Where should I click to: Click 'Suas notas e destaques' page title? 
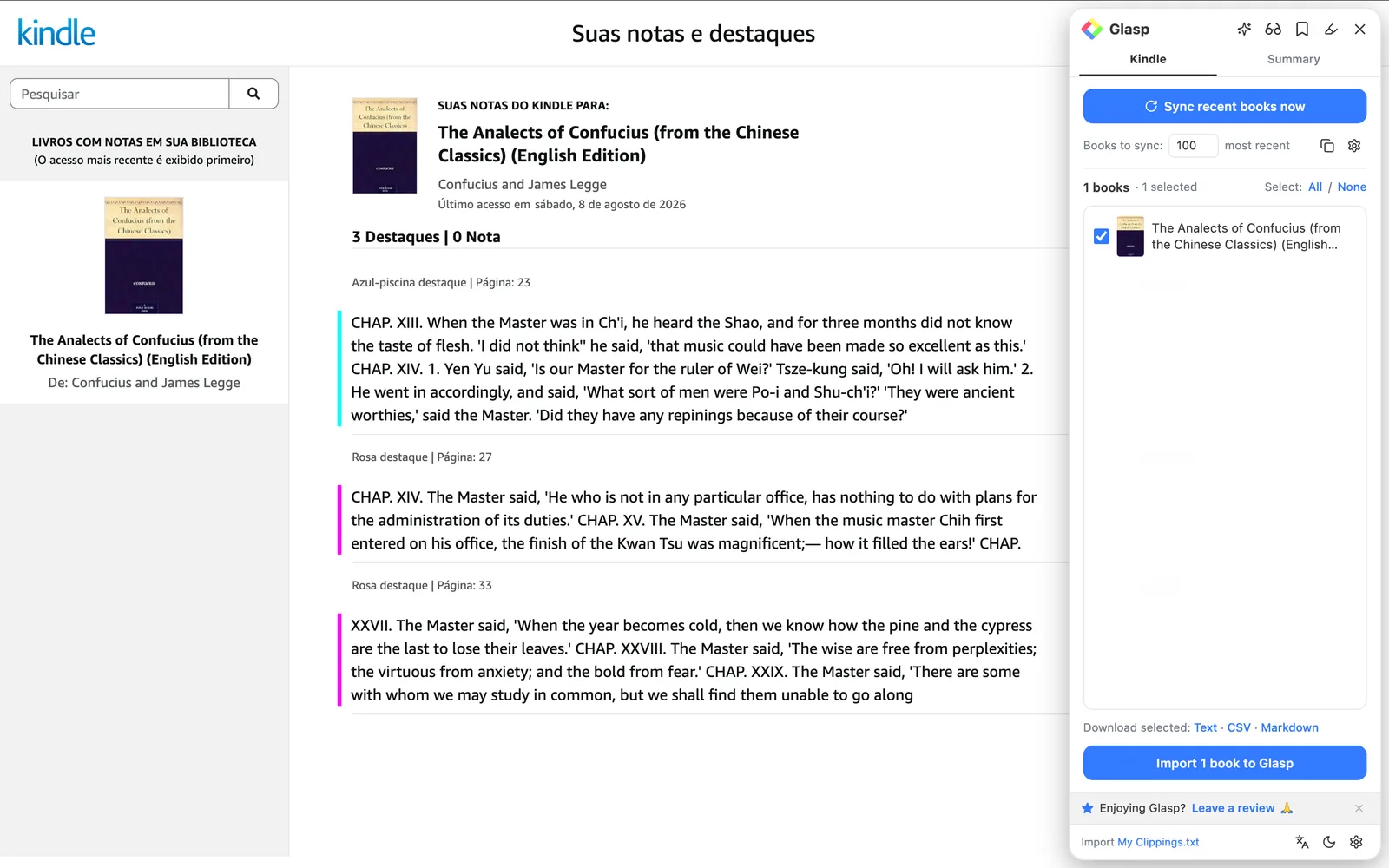pyautogui.click(x=694, y=34)
